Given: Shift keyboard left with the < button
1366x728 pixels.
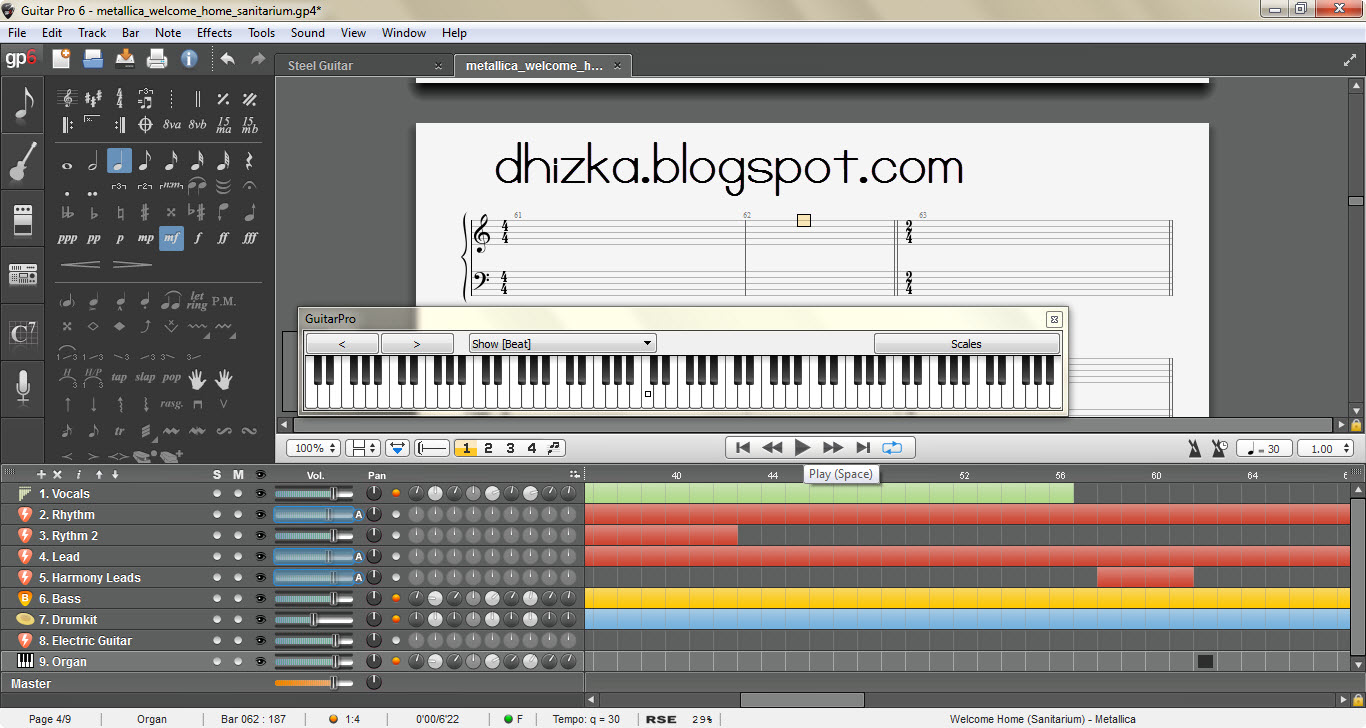Looking at the screenshot, I should pos(342,344).
